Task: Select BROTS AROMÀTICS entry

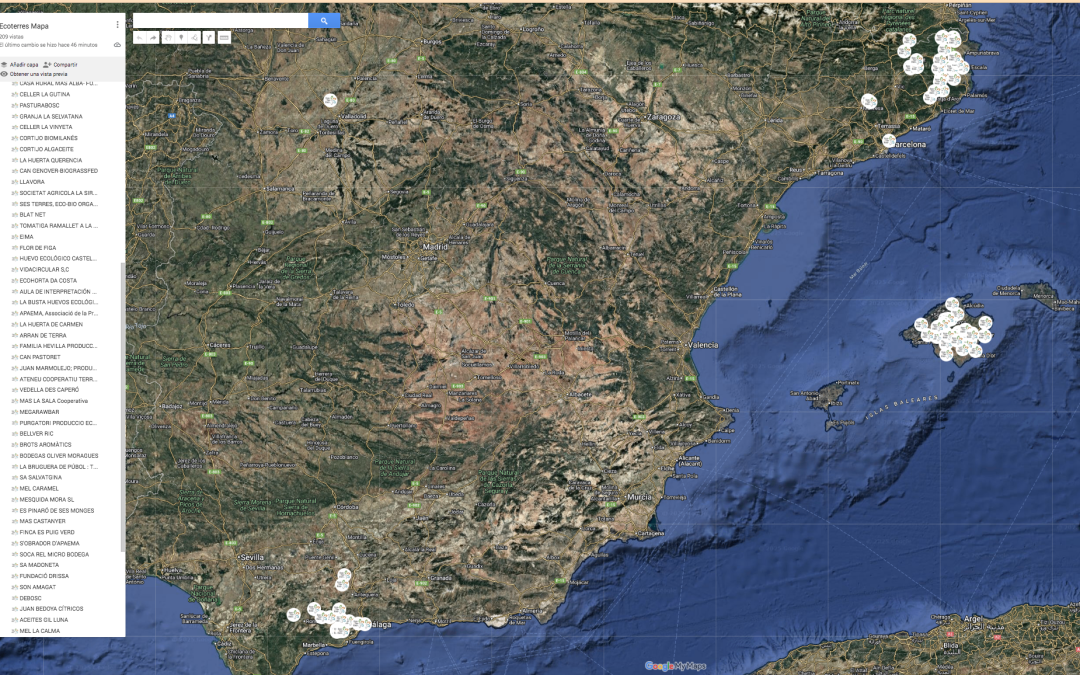Action: 45,445
